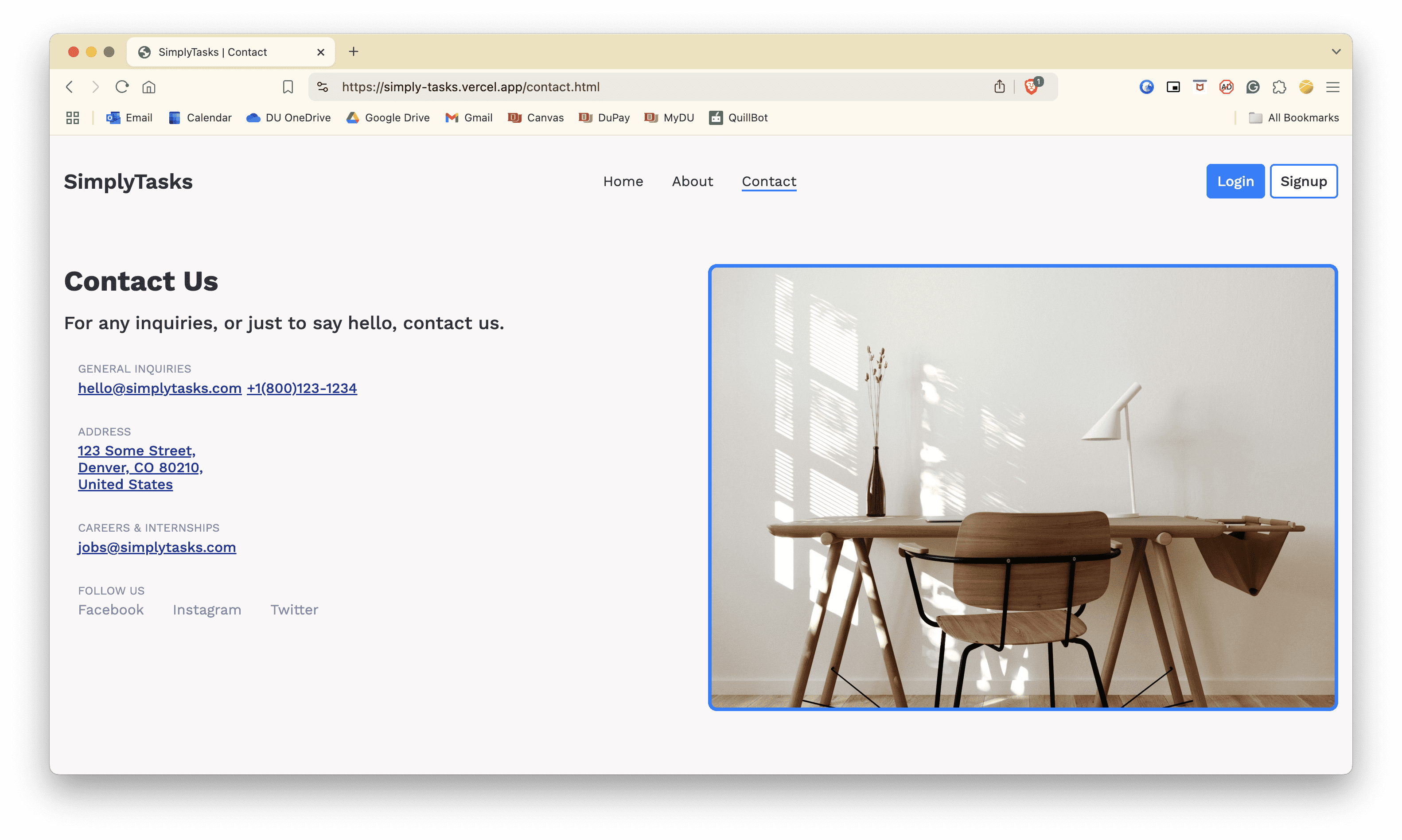
Task: Open the Twitter social link
Action: click(x=294, y=610)
